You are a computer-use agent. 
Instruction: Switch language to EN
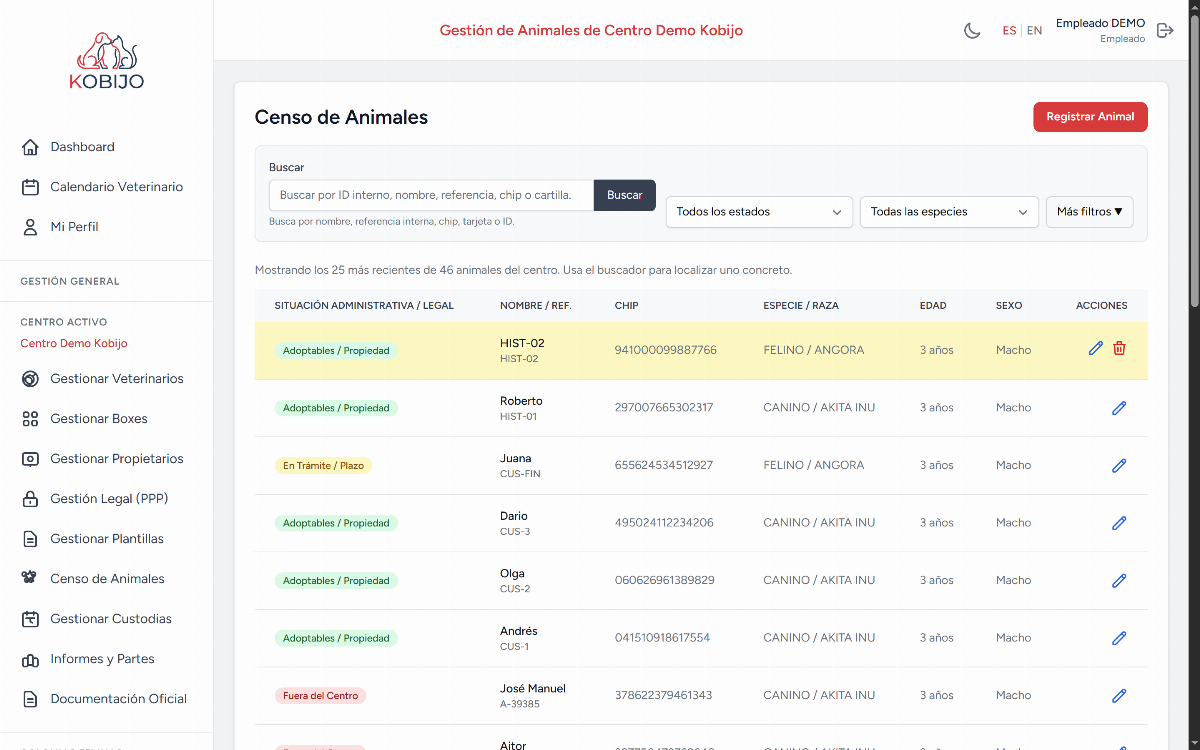click(1034, 31)
